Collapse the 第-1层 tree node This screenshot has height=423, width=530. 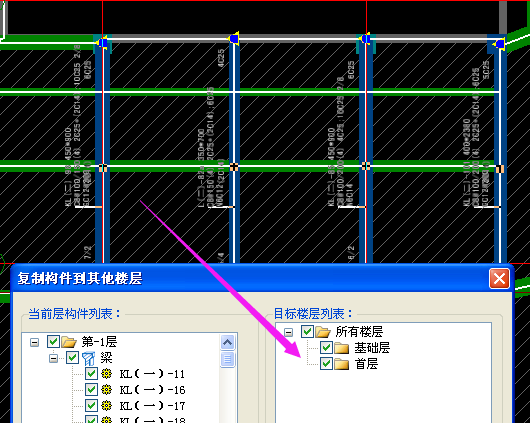pos(34,342)
